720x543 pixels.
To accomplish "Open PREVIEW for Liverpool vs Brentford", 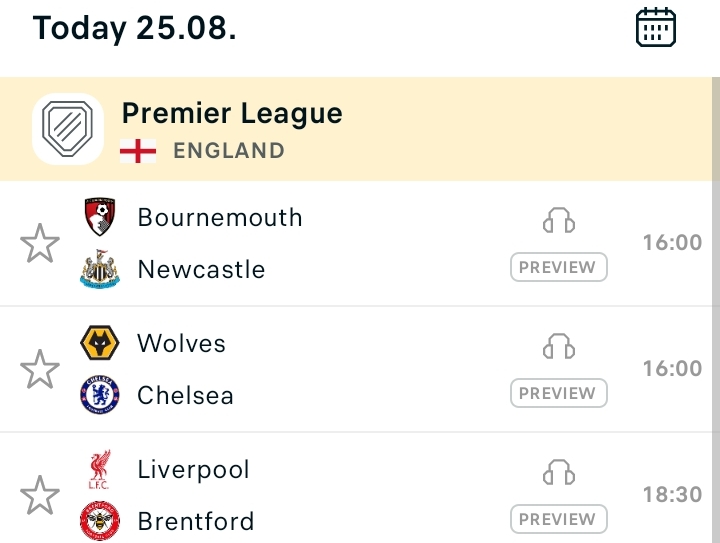I will [x=559, y=519].
